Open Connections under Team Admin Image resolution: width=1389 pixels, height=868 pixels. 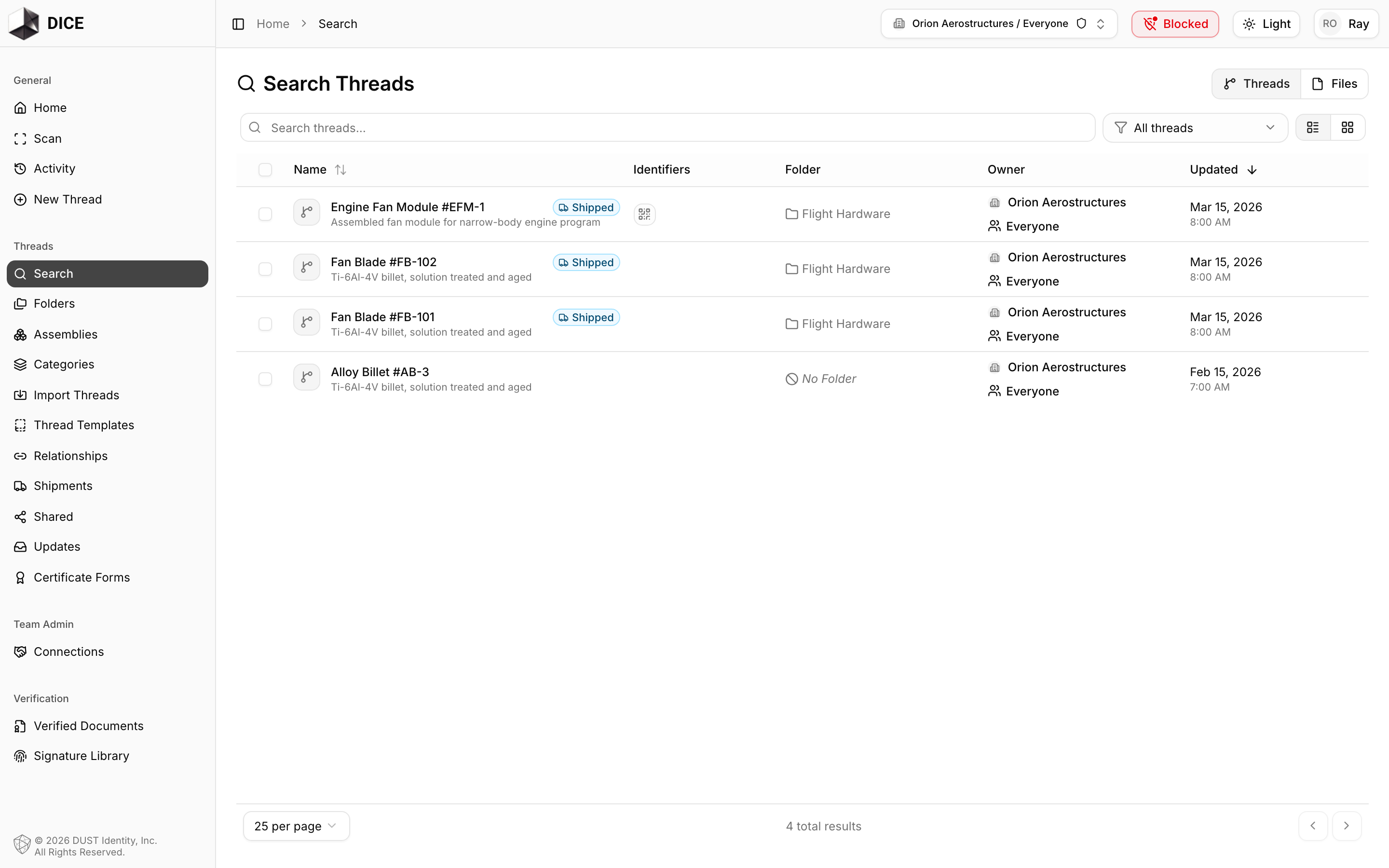[108, 651]
